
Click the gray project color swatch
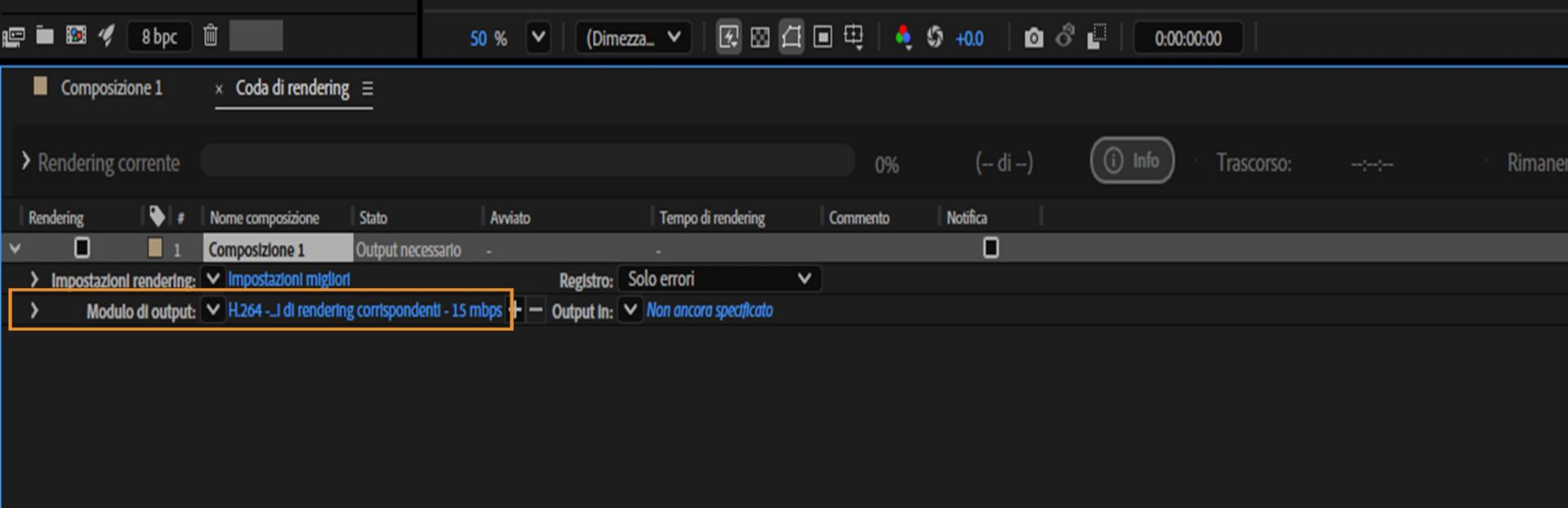(x=256, y=36)
